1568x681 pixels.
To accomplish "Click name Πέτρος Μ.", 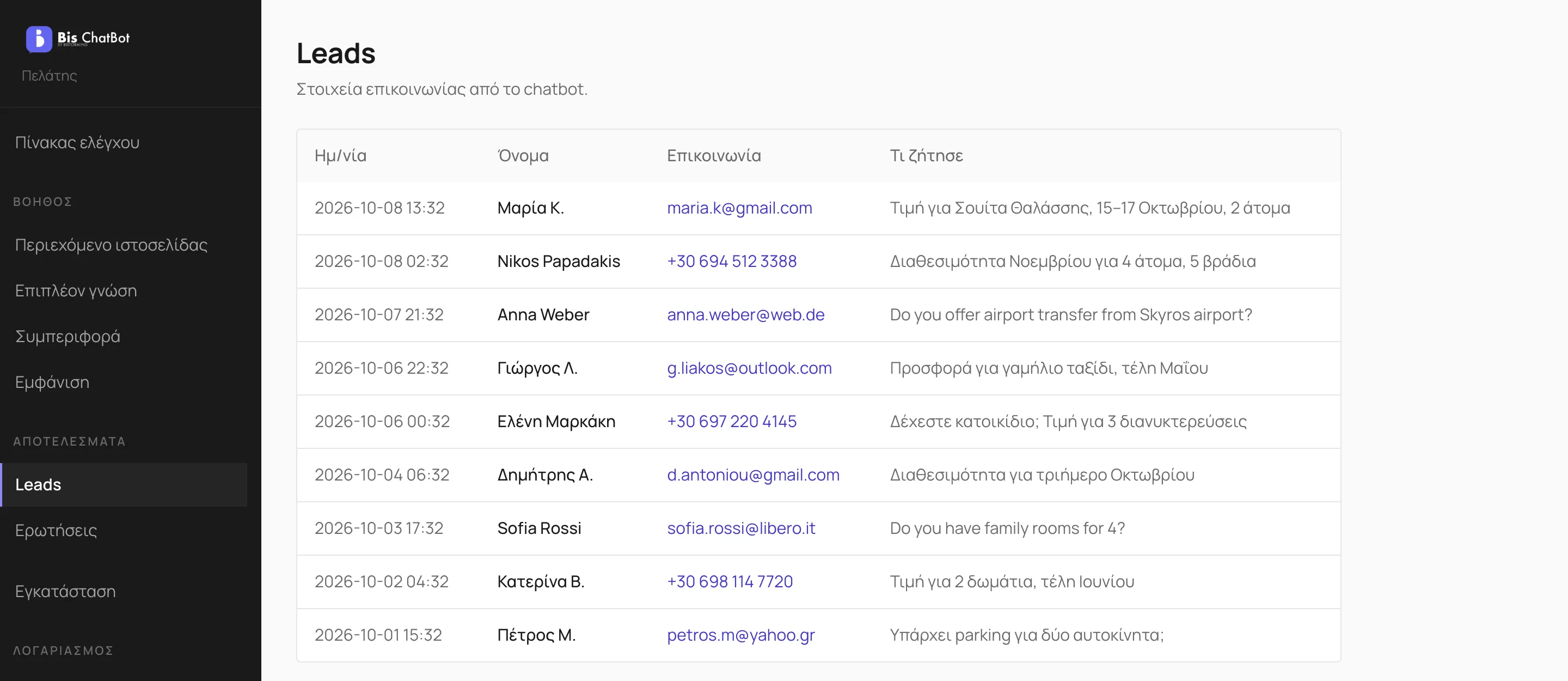I will pos(536,635).
